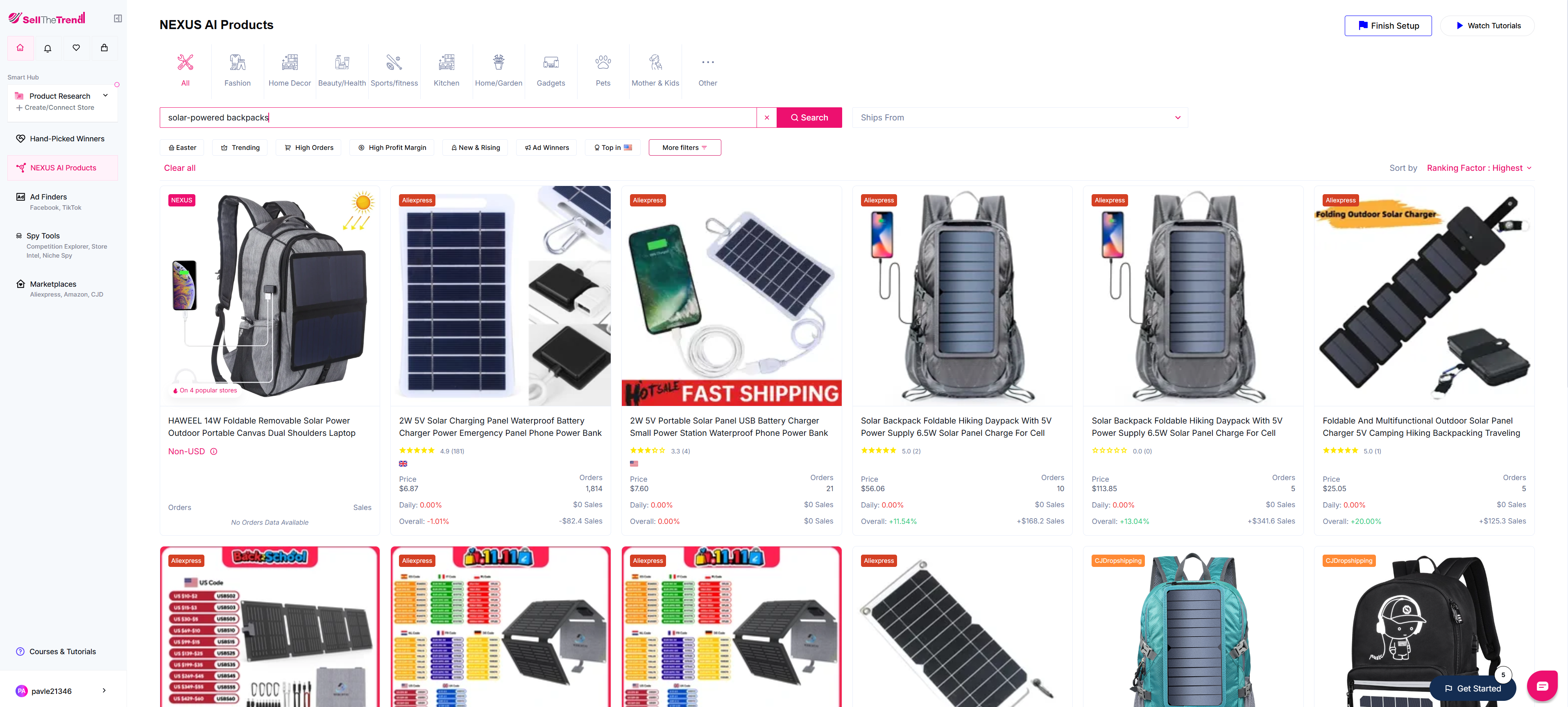Image resolution: width=1568 pixels, height=707 pixels.
Task: Change sorting via Ranking Factor dropdown
Action: pos(1479,168)
